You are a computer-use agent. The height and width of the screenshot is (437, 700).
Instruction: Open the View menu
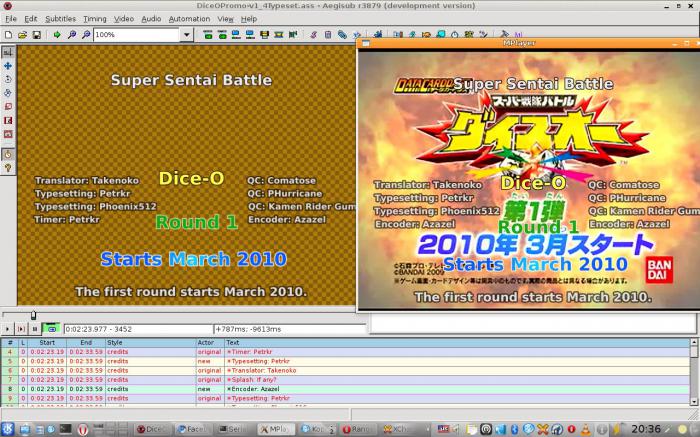tap(225, 19)
